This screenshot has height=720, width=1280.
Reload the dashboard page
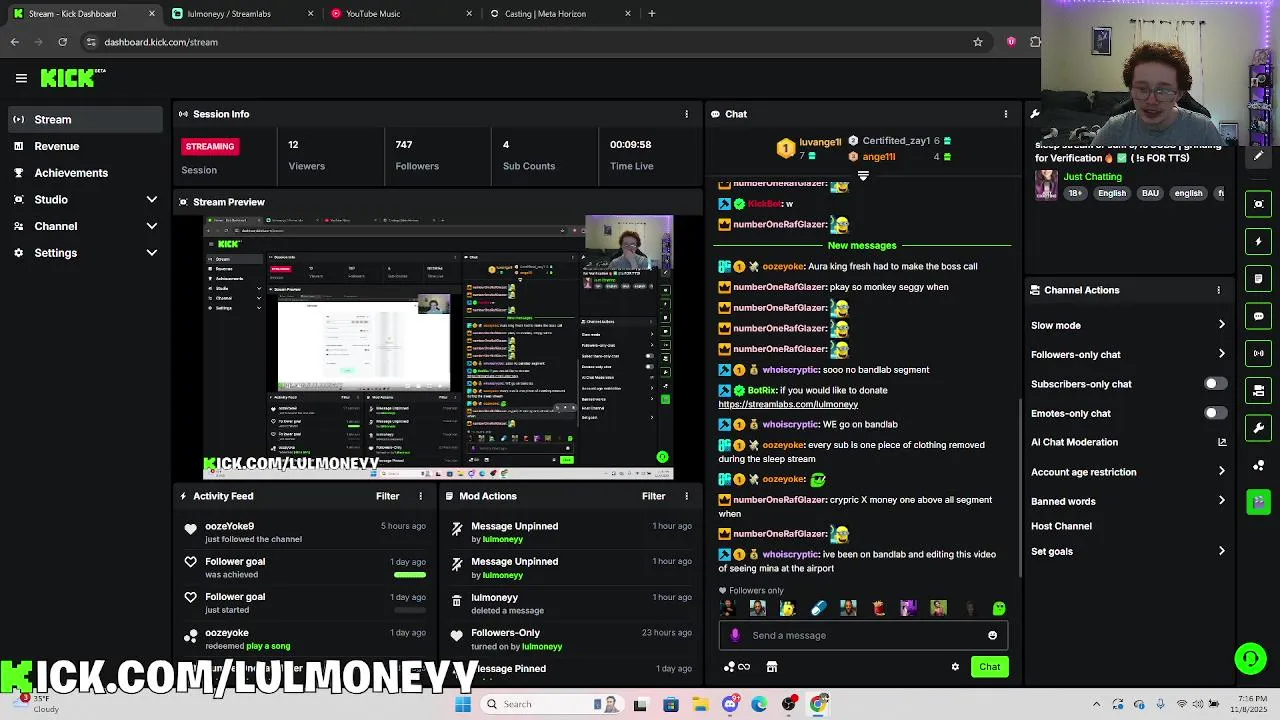tap(62, 42)
